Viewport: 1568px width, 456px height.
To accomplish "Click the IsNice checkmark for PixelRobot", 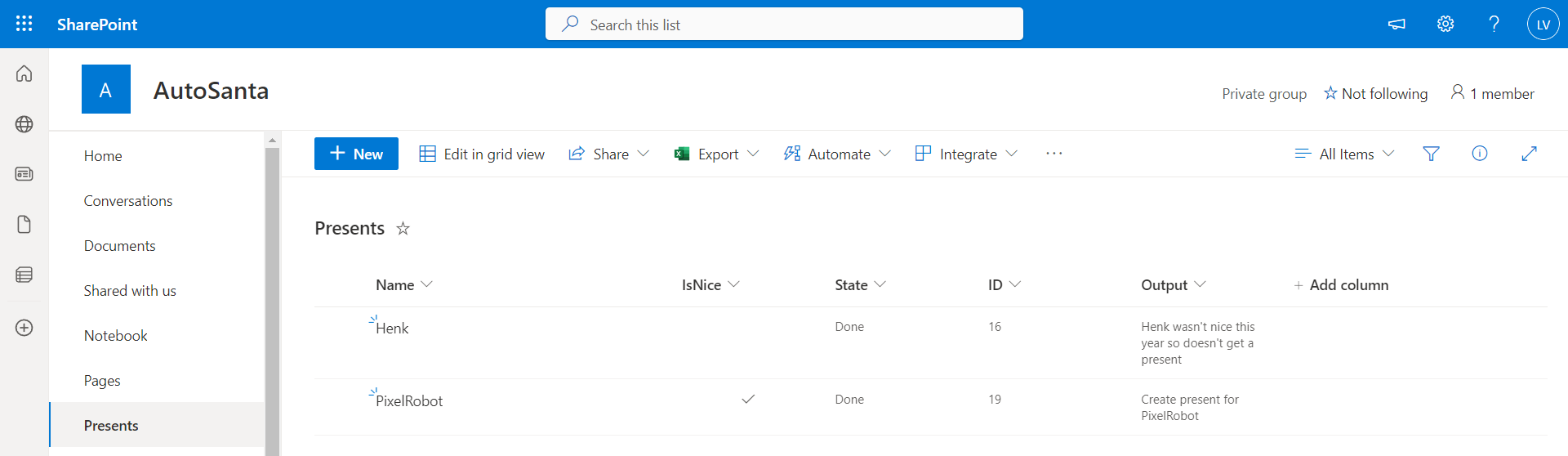I will (748, 399).
